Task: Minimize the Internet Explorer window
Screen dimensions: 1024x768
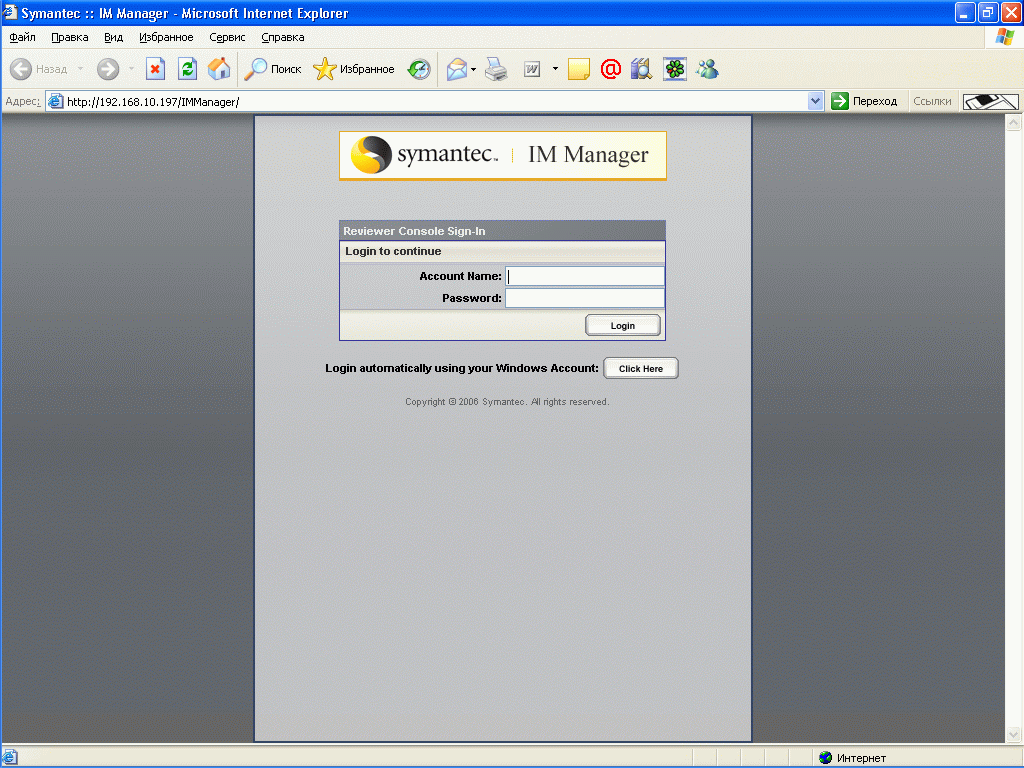Action: click(965, 12)
